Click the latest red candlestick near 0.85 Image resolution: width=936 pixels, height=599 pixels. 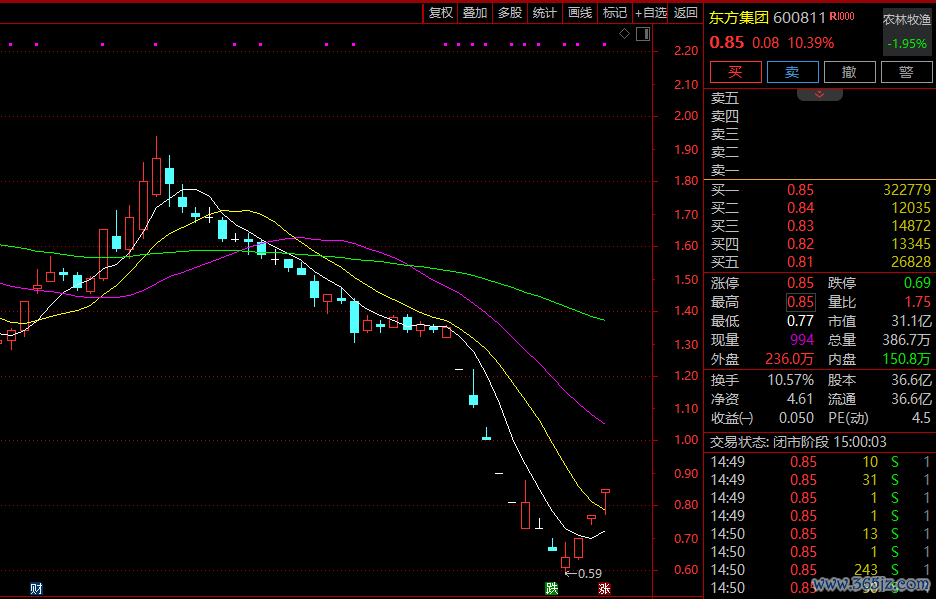pyautogui.click(x=605, y=502)
